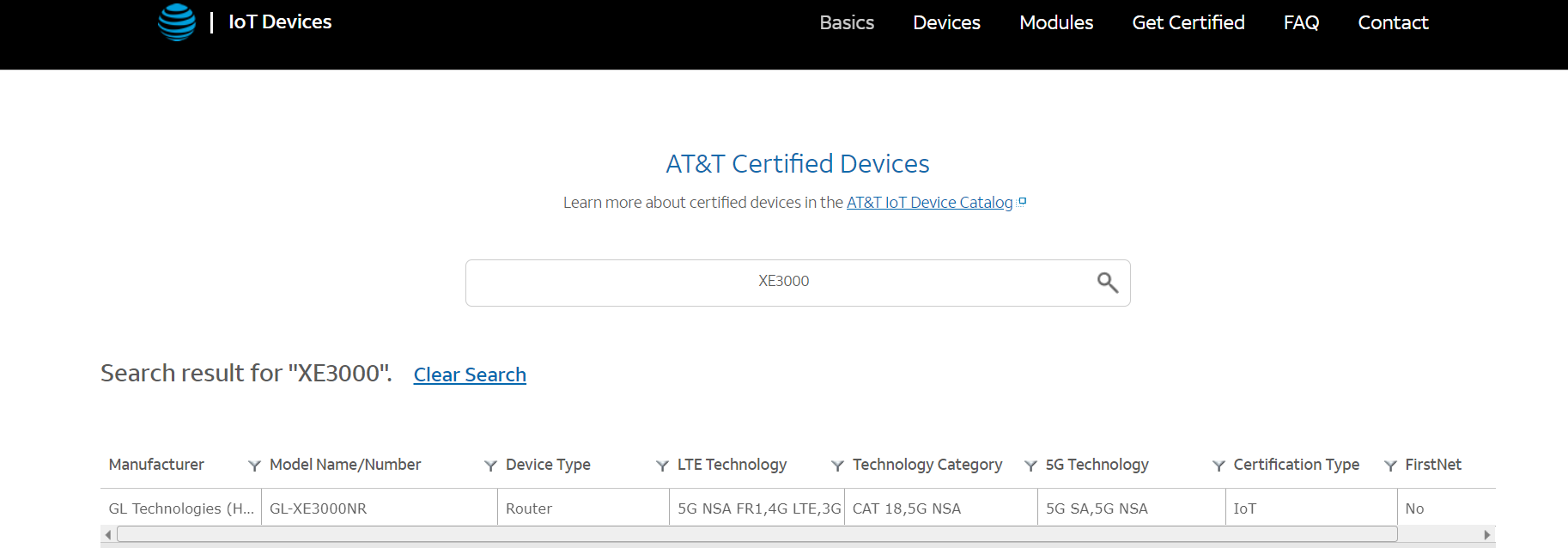The image size is (1568, 548).
Task: Open the Devices nav item
Action: click(x=946, y=22)
